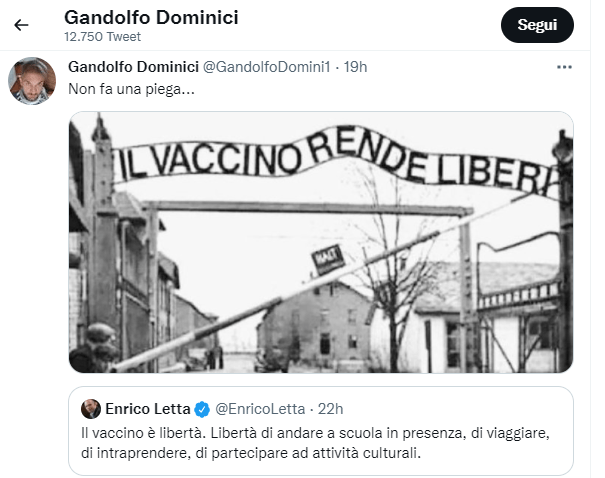Click the HALT sign in the photo
The height and width of the screenshot is (478, 605).
coord(328,259)
